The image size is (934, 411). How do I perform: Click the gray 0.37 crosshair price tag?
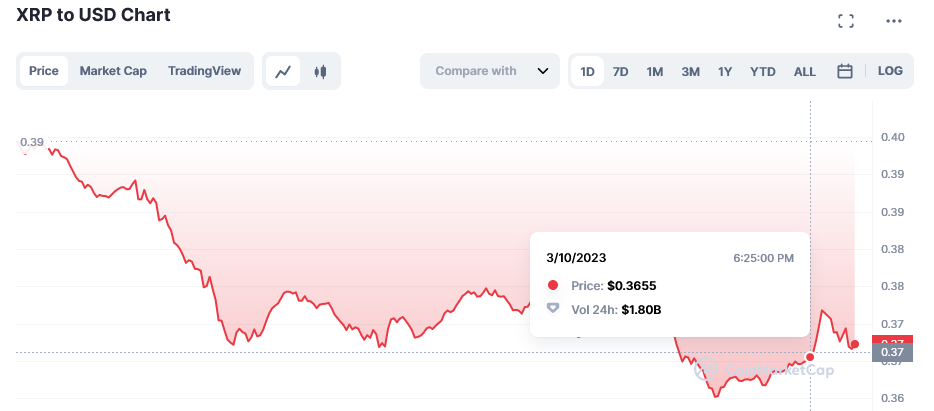point(892,353)
